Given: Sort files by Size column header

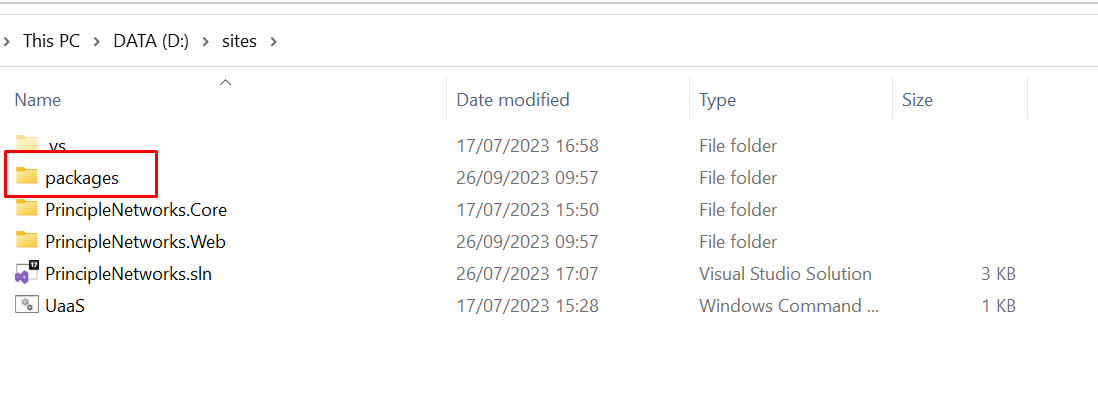Looking at the screenshot, I should point(917,100).
